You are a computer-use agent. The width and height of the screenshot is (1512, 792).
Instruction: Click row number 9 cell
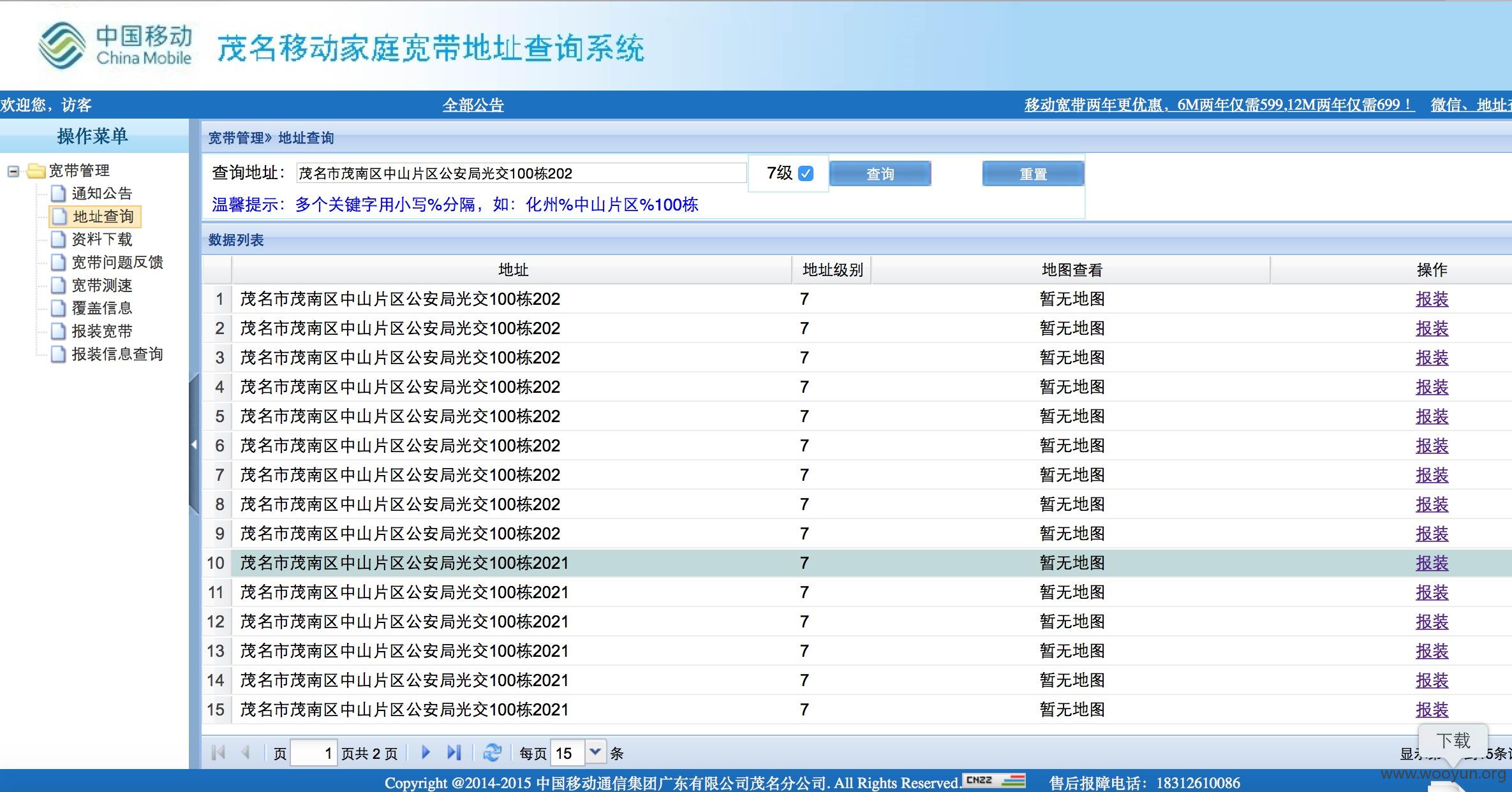219,533
